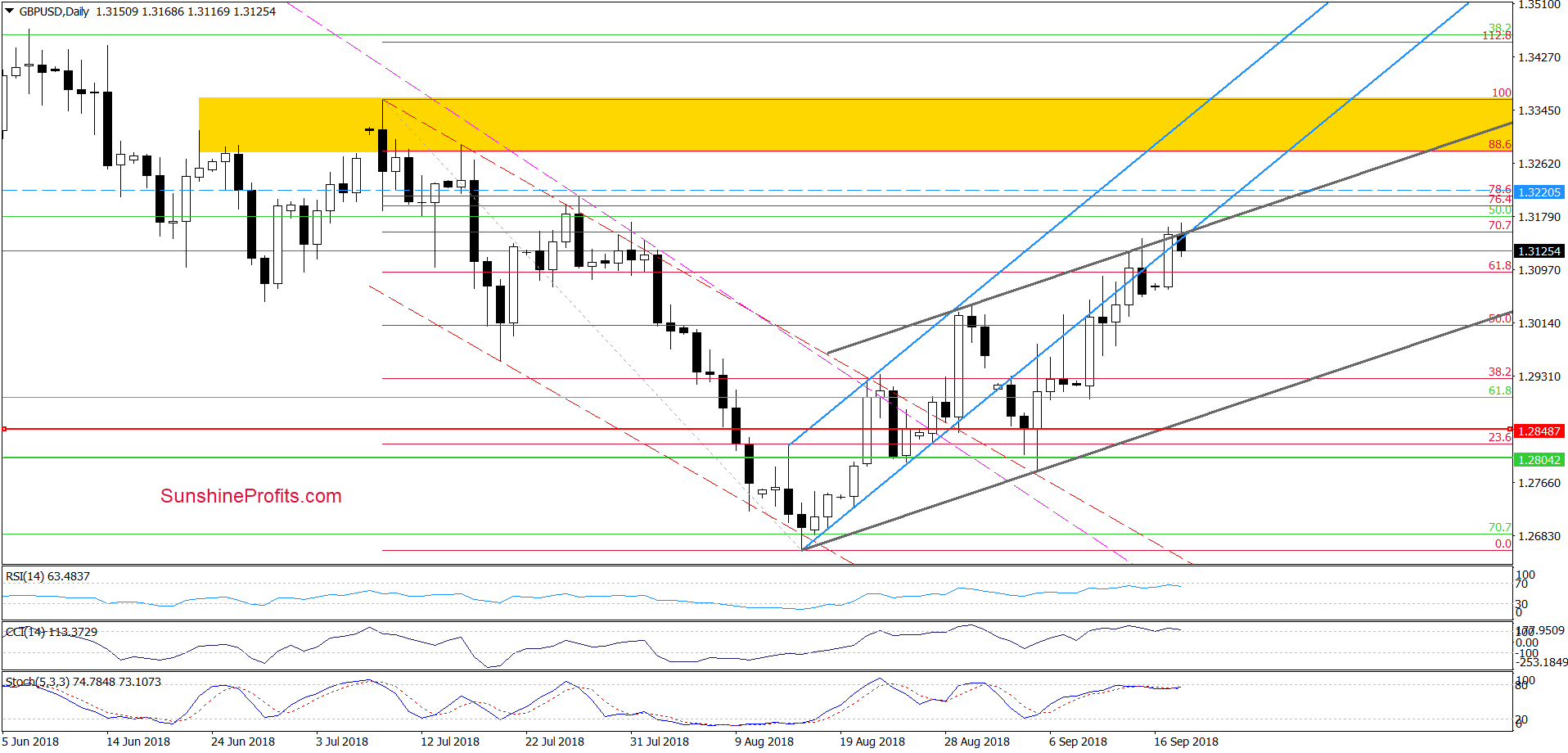Image resolution: width=1568 pixels, height=753 pixels.
Task: Click the GBPUSD,Daily chart title
Action: 54,11
